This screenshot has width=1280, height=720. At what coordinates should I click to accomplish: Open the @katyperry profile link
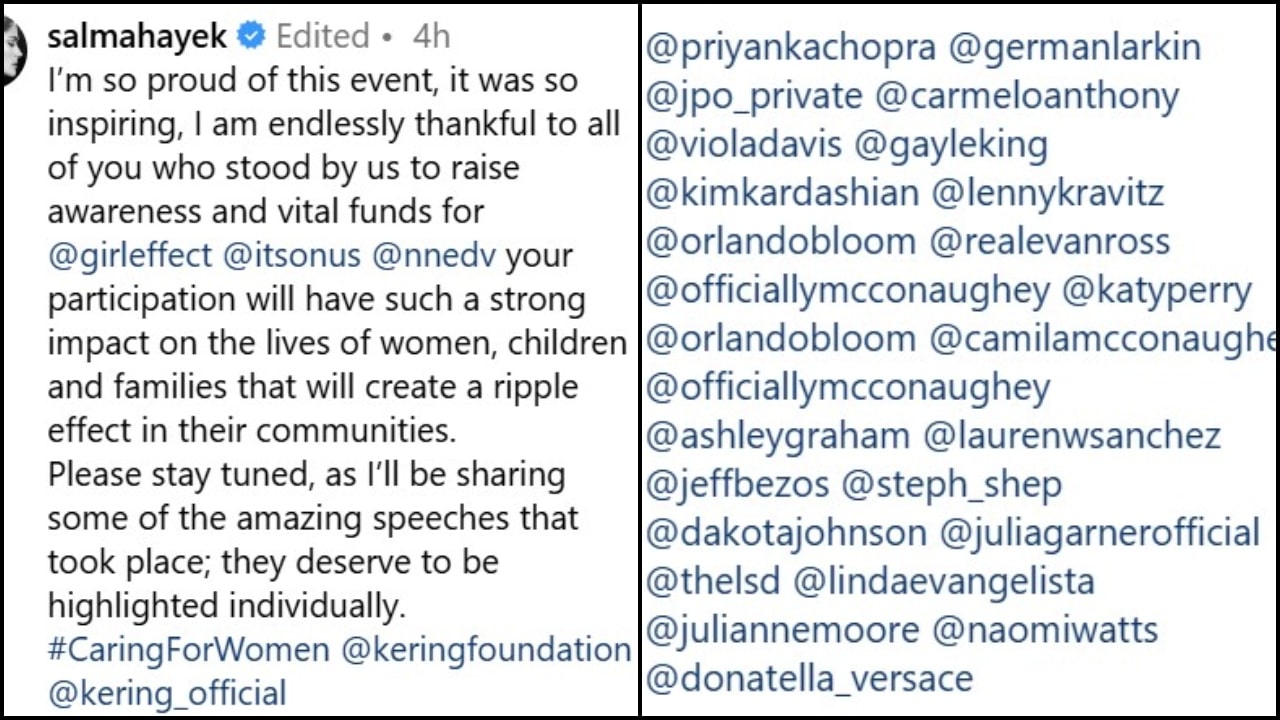tap(1157, 291)
